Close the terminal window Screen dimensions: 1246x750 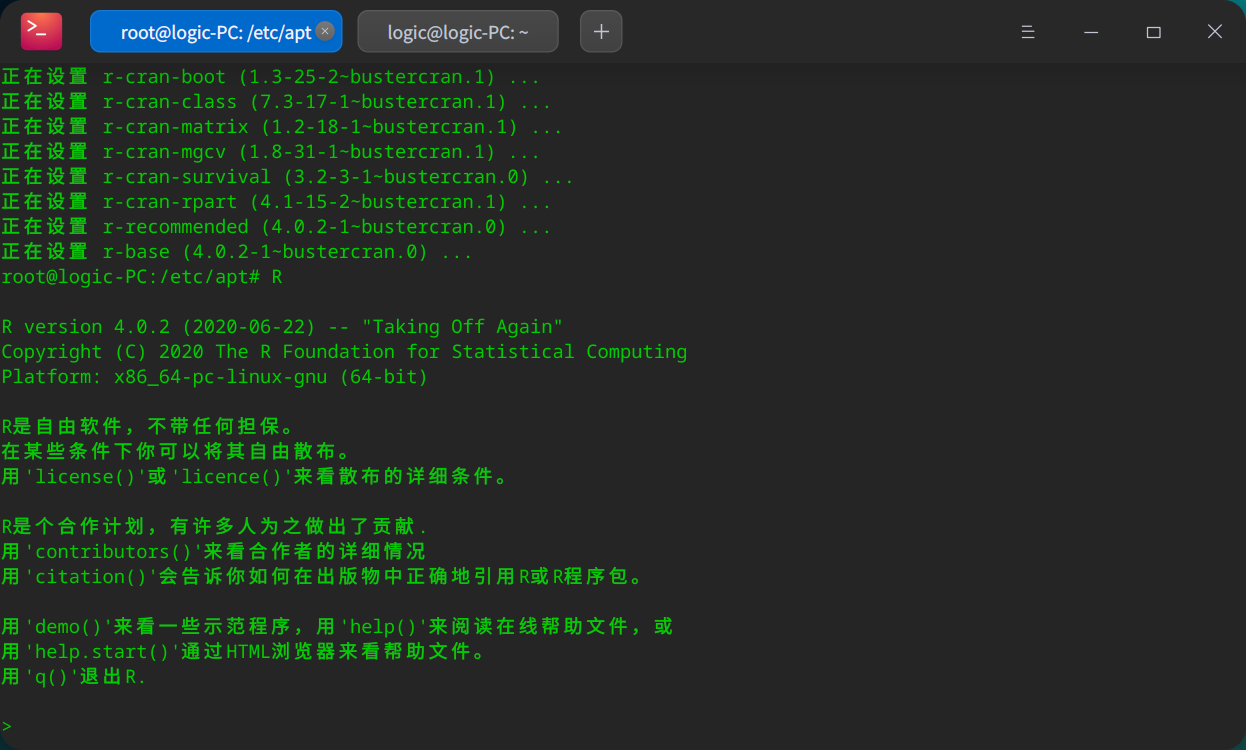(1215, 32)
